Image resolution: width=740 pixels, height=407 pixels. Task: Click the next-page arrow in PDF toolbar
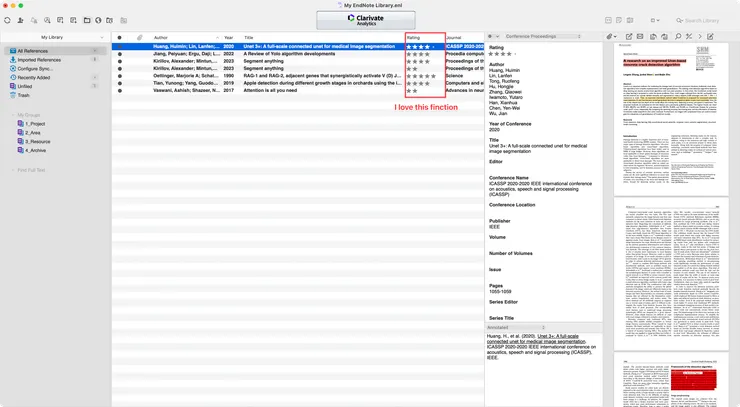pos(699,36)
